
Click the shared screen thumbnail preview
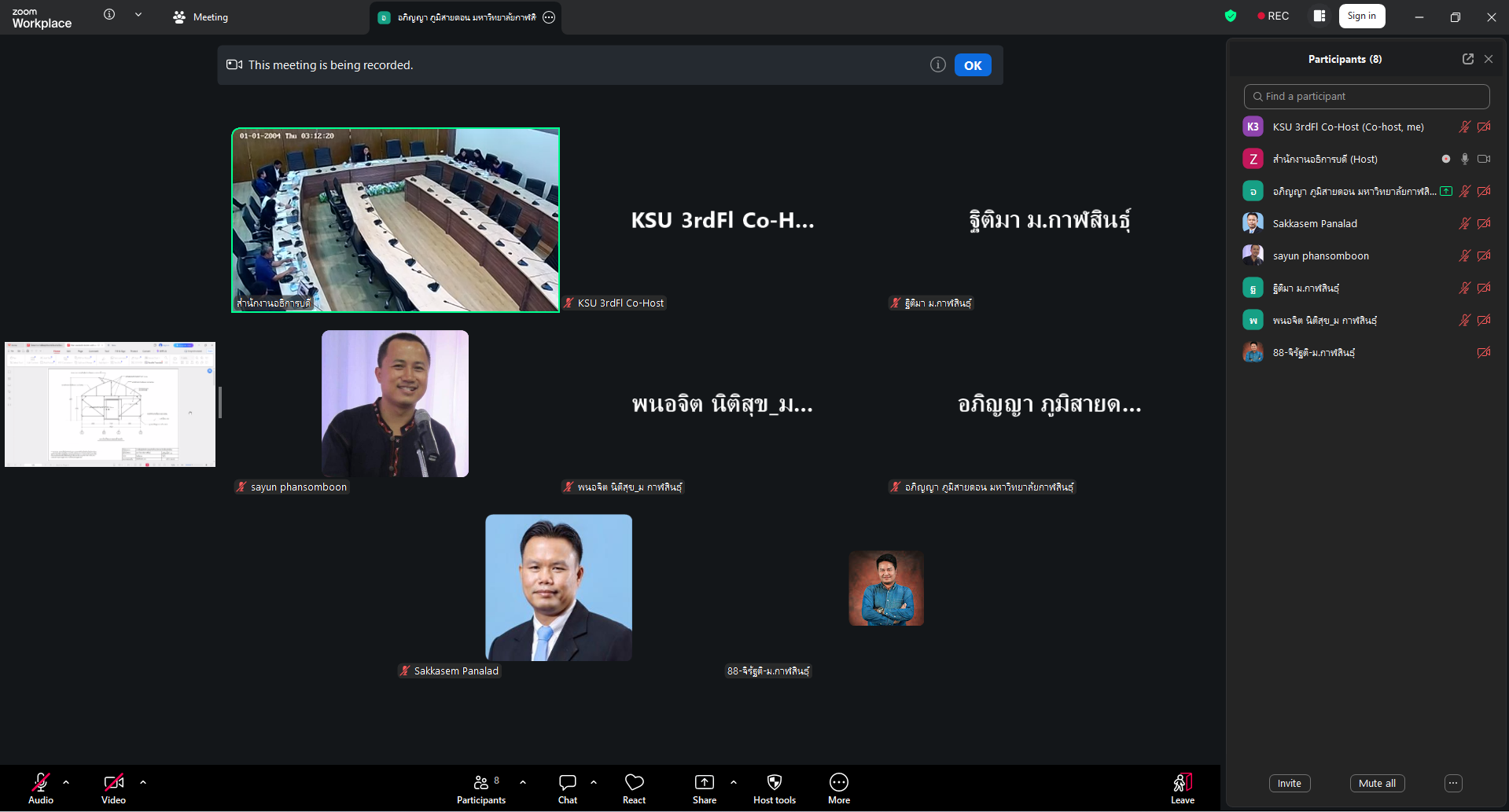tap(110, 404)
